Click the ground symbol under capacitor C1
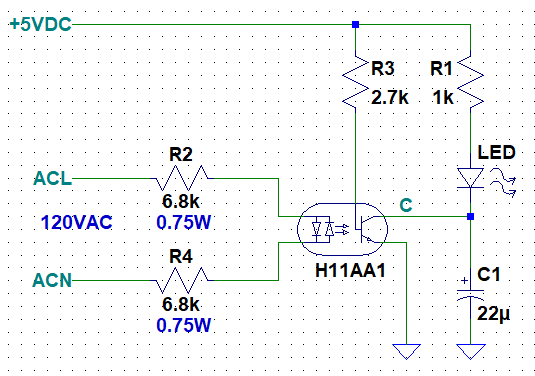The width and height of the screenshot is (535, 376). tap(471, 351)
